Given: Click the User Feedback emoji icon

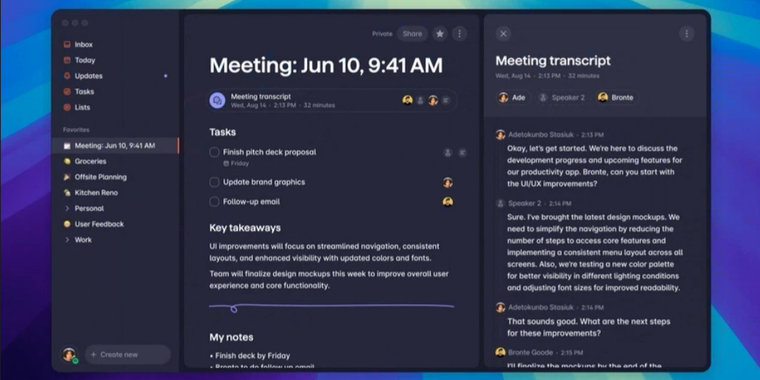Looking at the screenshot, I should click(x=67, y=224).
